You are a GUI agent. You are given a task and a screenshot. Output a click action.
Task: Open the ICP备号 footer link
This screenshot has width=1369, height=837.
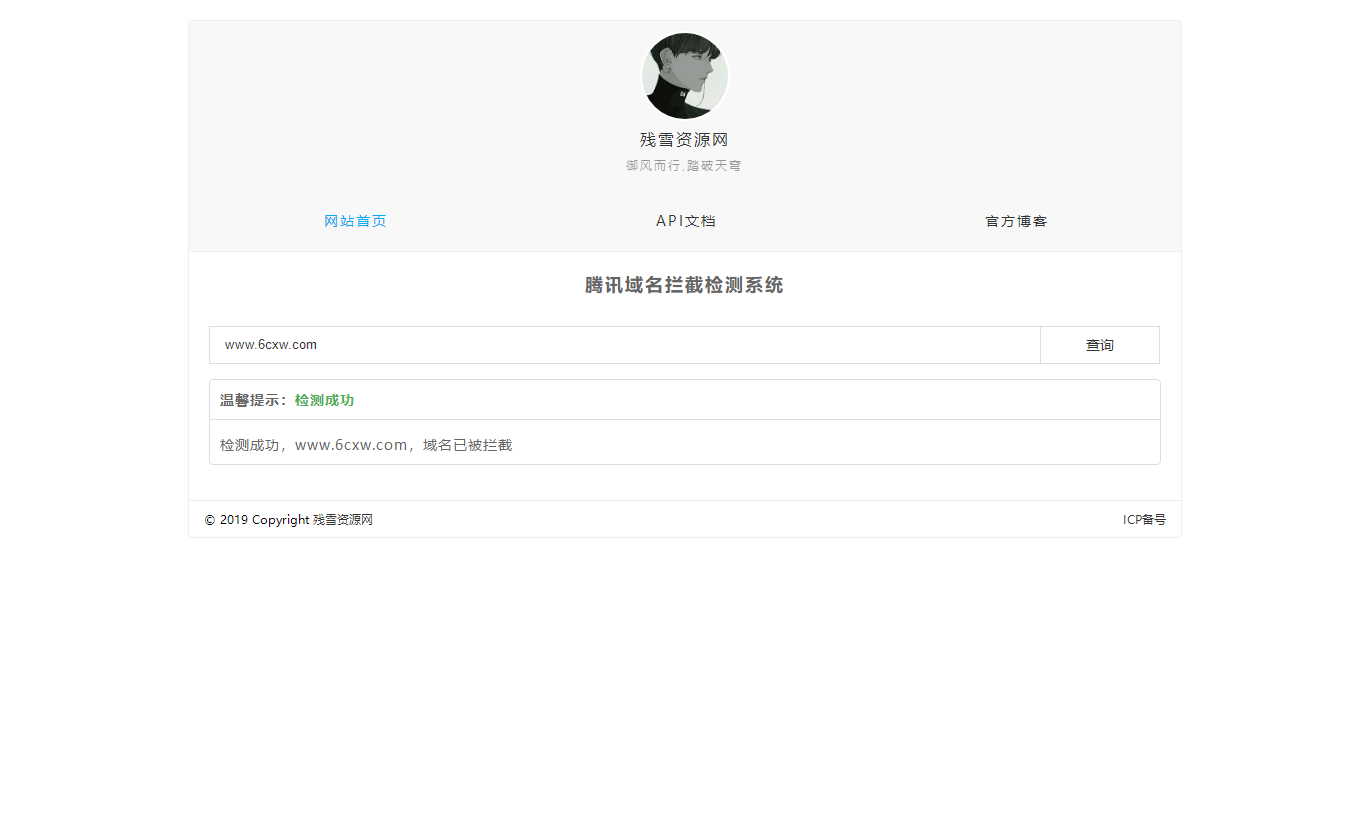(1144, 520)
